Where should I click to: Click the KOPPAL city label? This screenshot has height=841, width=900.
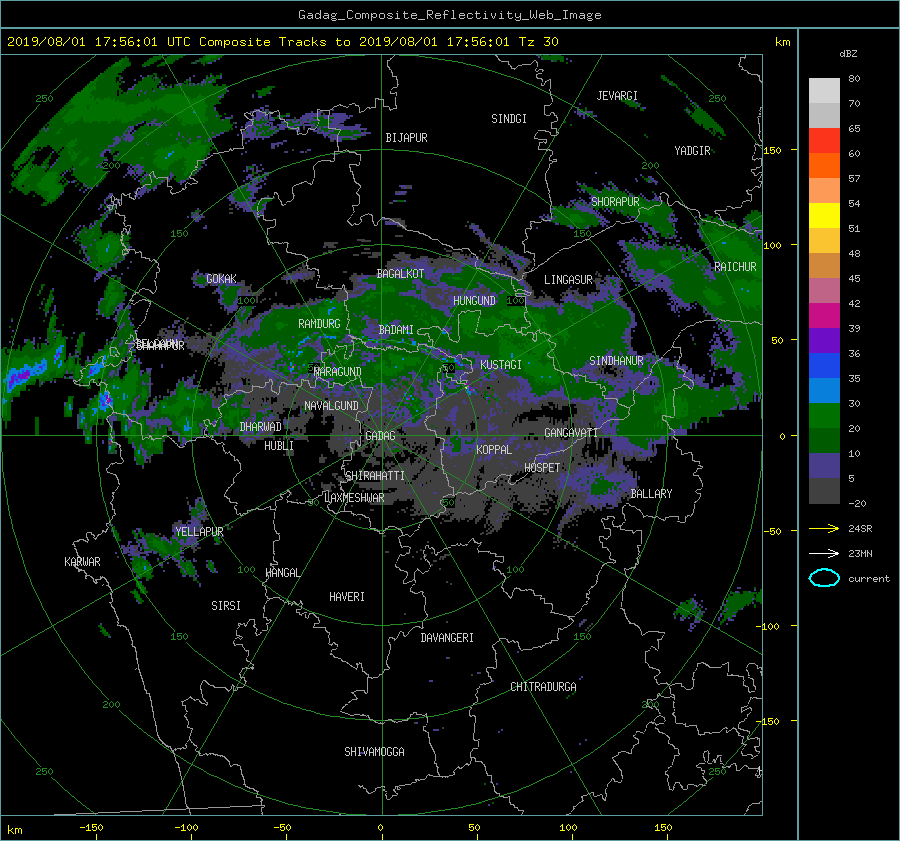pos(494,449)
